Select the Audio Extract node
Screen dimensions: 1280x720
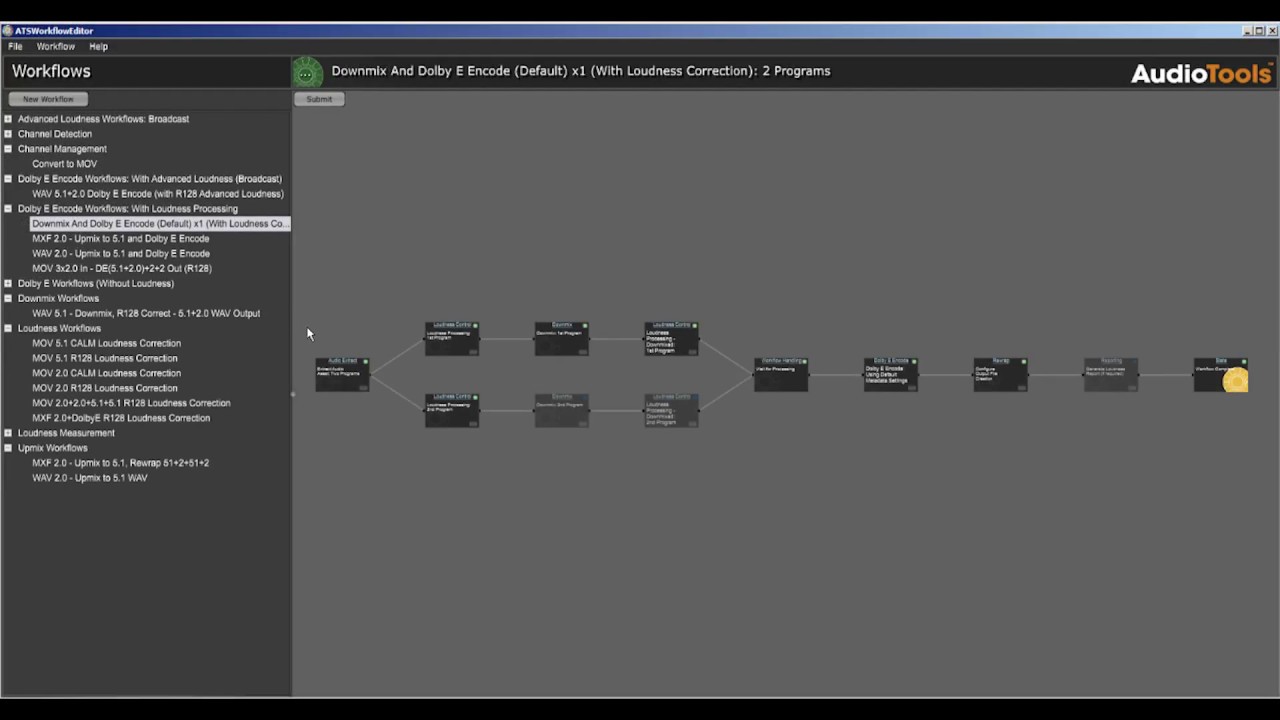pyautogui.click(x=342, y=374)
